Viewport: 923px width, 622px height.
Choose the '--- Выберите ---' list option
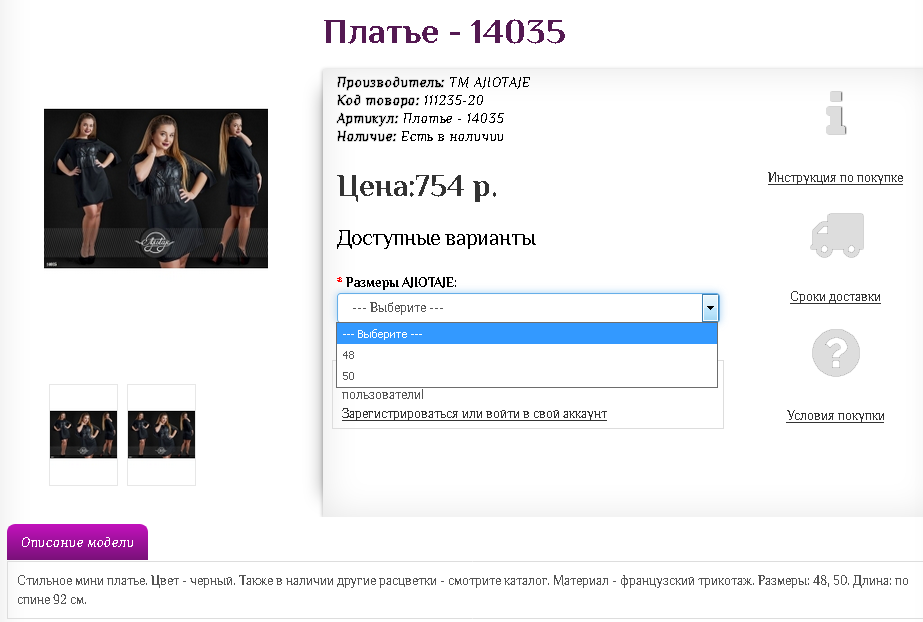(x=527, y=334)
